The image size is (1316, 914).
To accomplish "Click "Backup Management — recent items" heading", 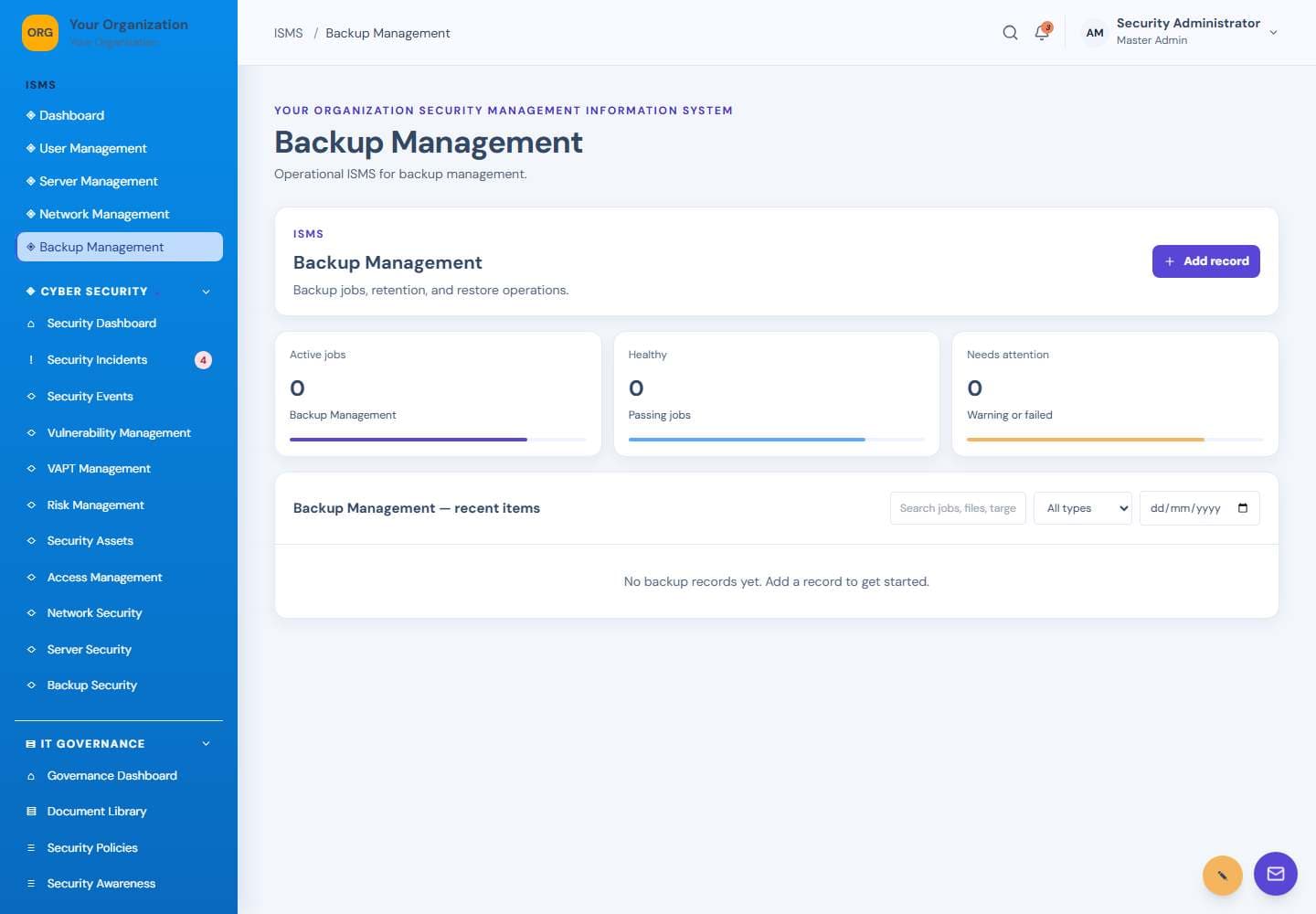I will (417, 508).
